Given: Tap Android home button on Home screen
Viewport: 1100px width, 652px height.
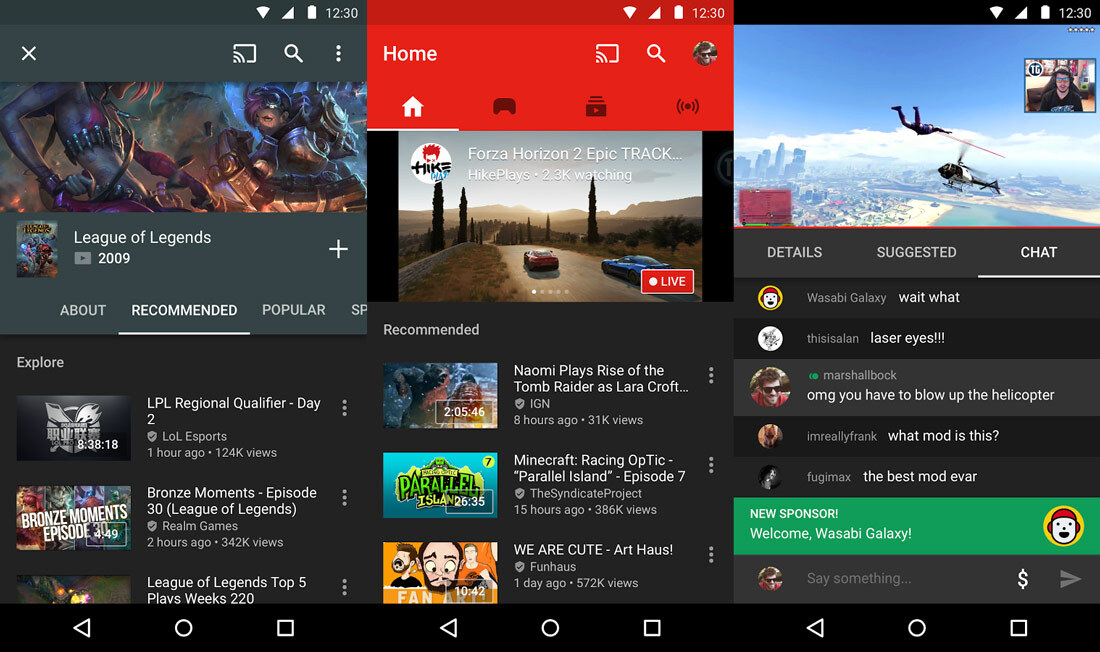Looking at the screenshot, I should (550, 627).
